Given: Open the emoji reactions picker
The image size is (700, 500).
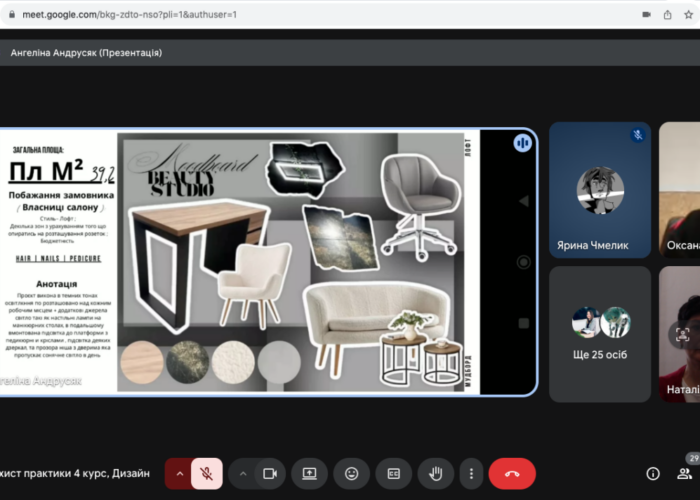Looking at the screenshot, I should [352, 473].
